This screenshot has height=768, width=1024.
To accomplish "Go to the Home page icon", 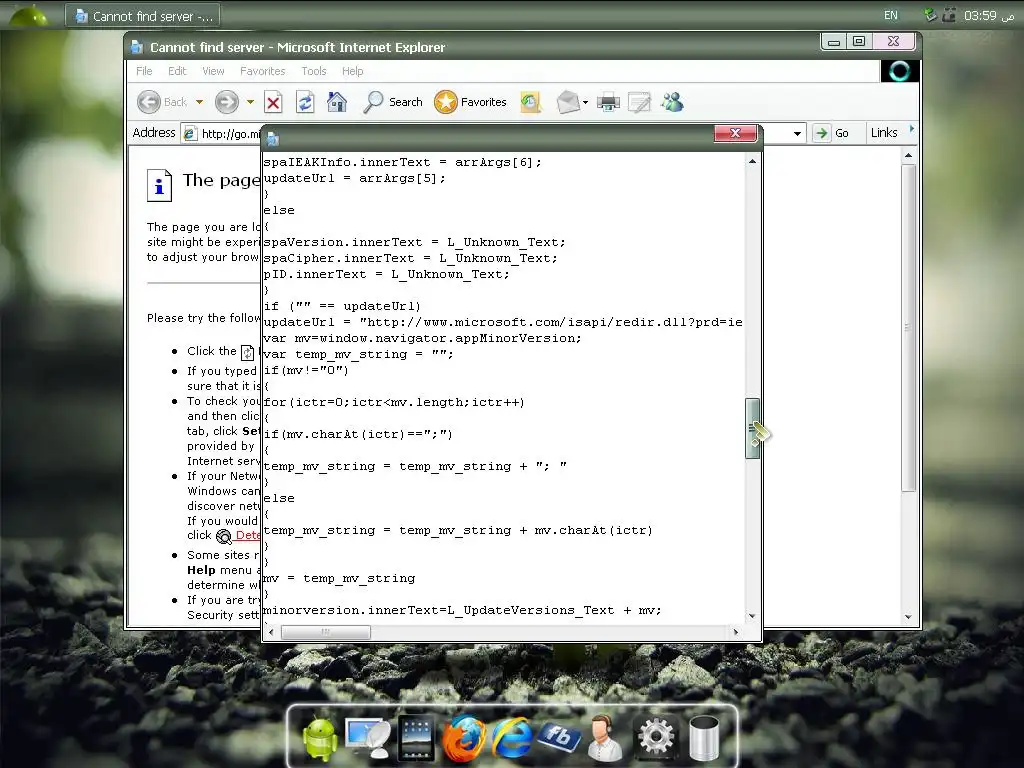I will pyautogui.click(x=337, y=102).
